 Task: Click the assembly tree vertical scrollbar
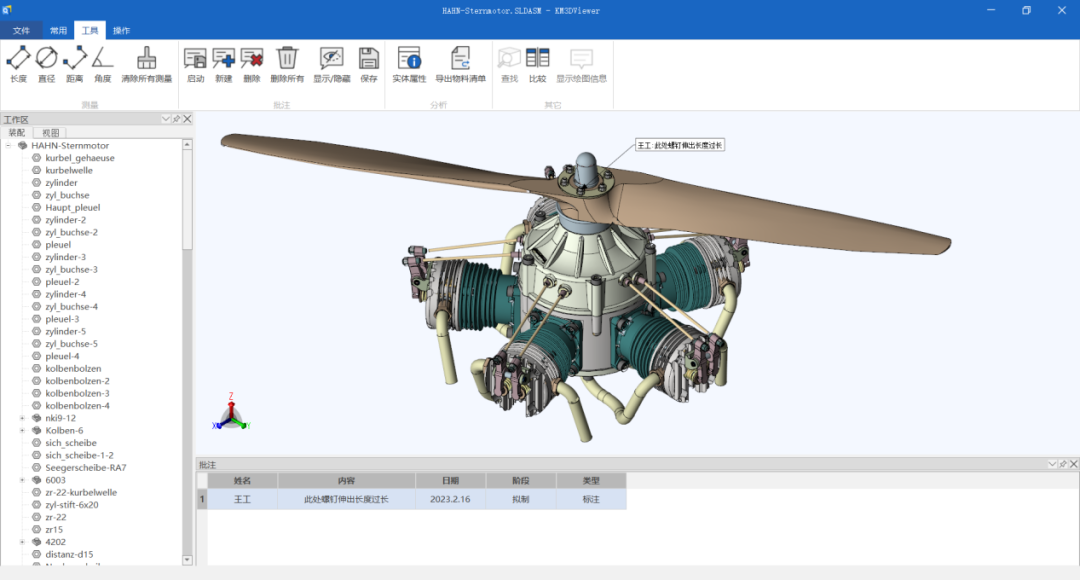coord(187,200)
